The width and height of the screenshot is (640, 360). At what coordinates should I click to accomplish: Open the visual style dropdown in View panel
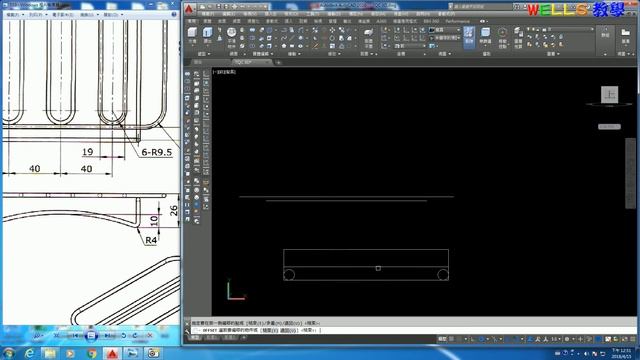tap(444, 30)
